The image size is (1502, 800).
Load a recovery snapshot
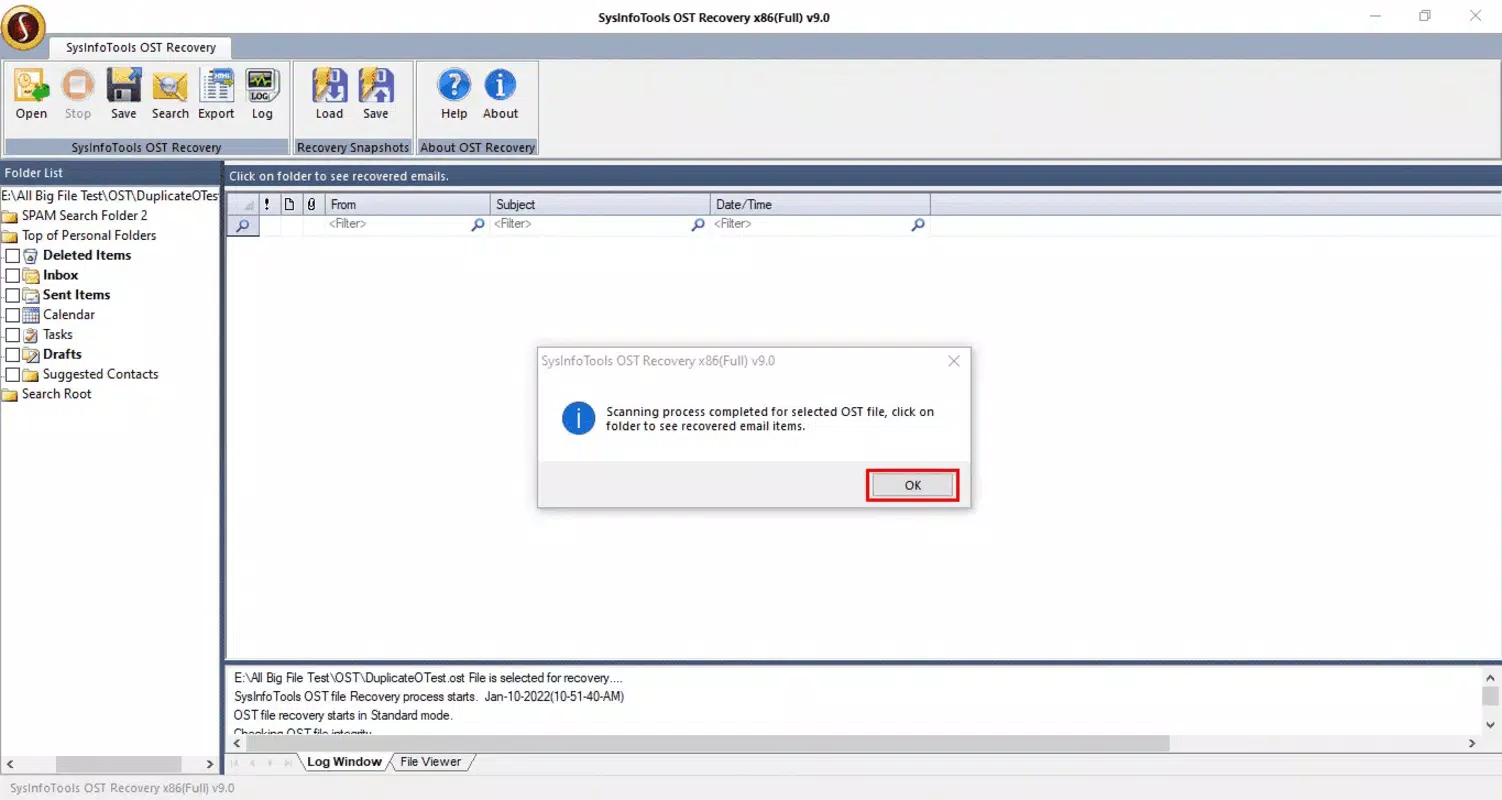pos(329,94)
